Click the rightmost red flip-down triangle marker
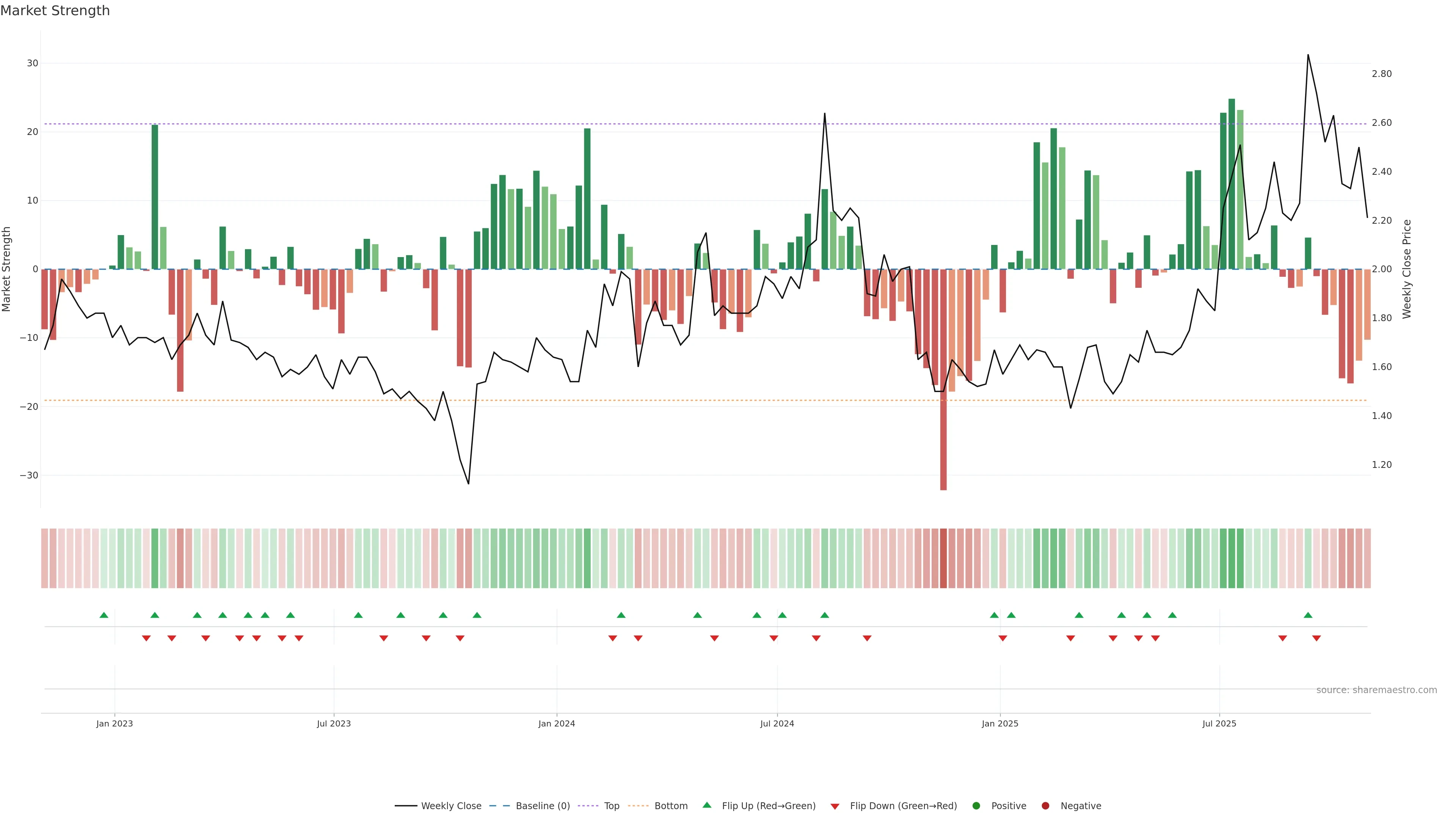Screen dimensions: 1456x819 click(1316, 638)
